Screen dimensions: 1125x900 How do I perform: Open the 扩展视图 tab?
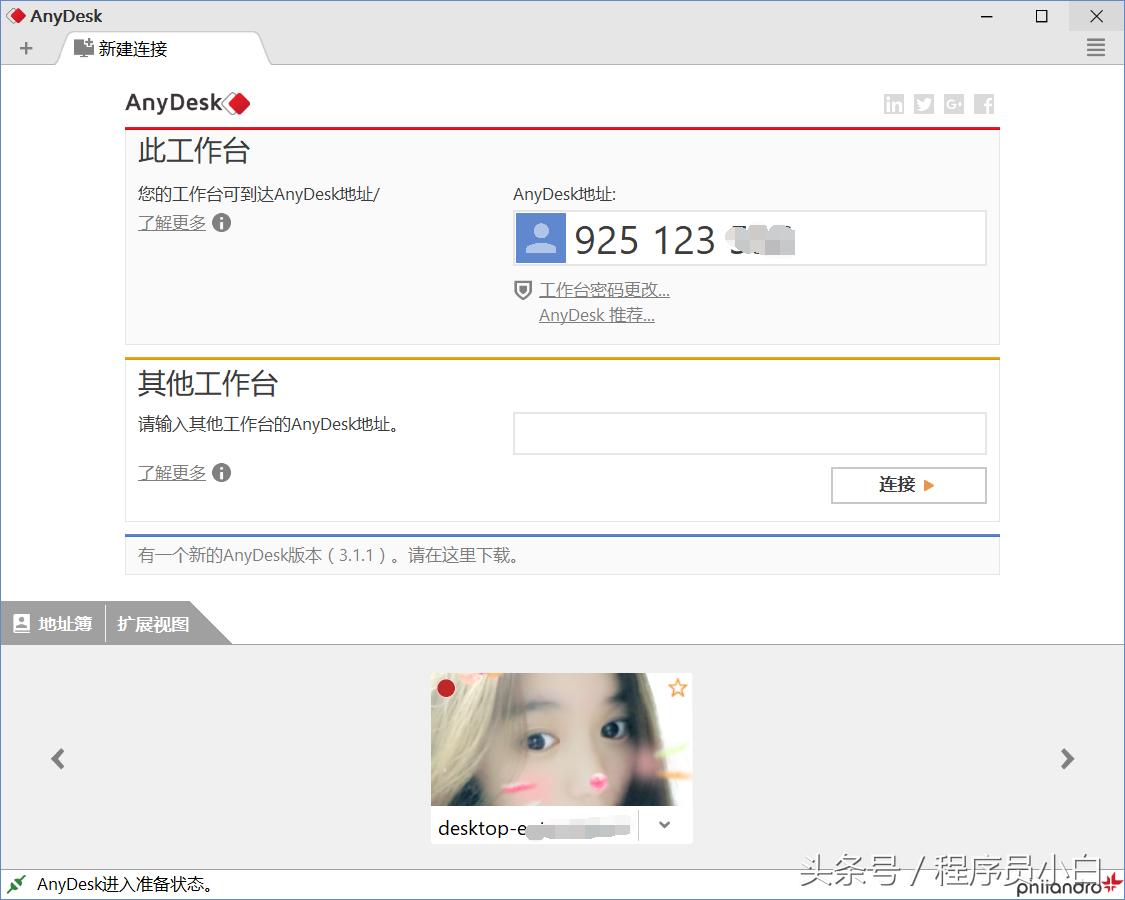tap(152, 623)
